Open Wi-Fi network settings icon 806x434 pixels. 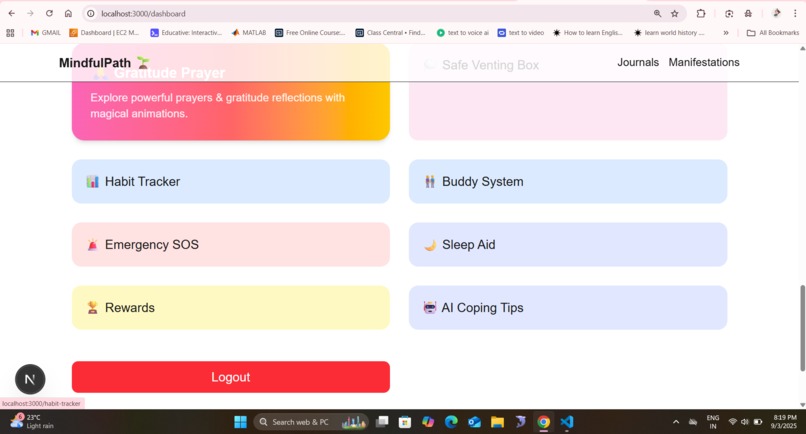point(732,422)
